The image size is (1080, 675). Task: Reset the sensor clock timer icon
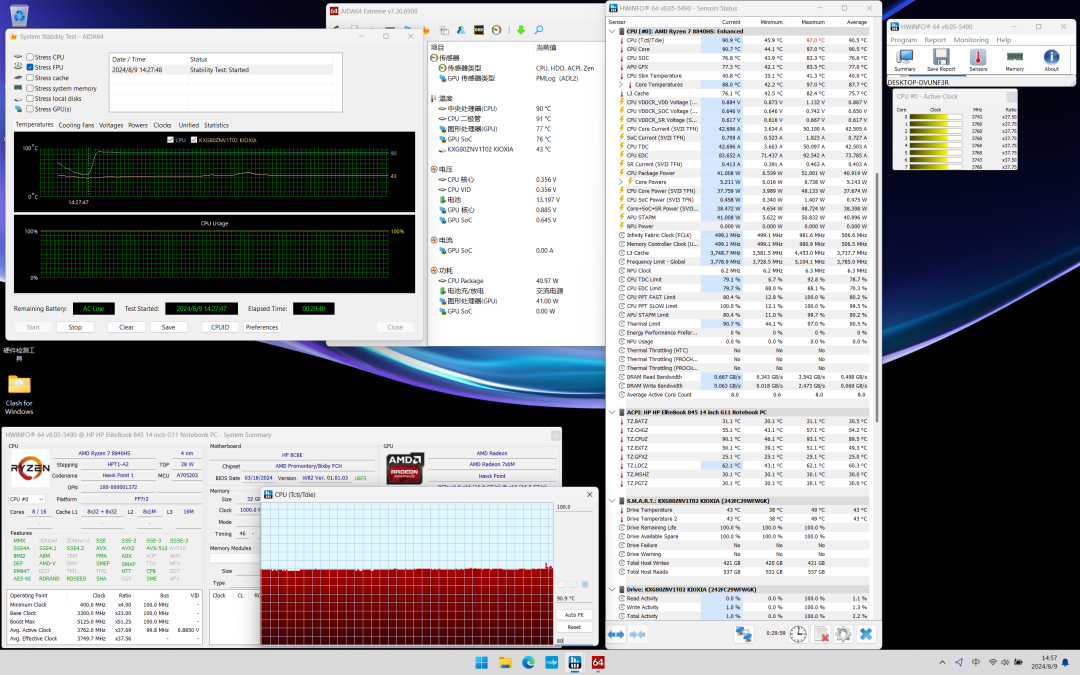click(x=798, y=634)
